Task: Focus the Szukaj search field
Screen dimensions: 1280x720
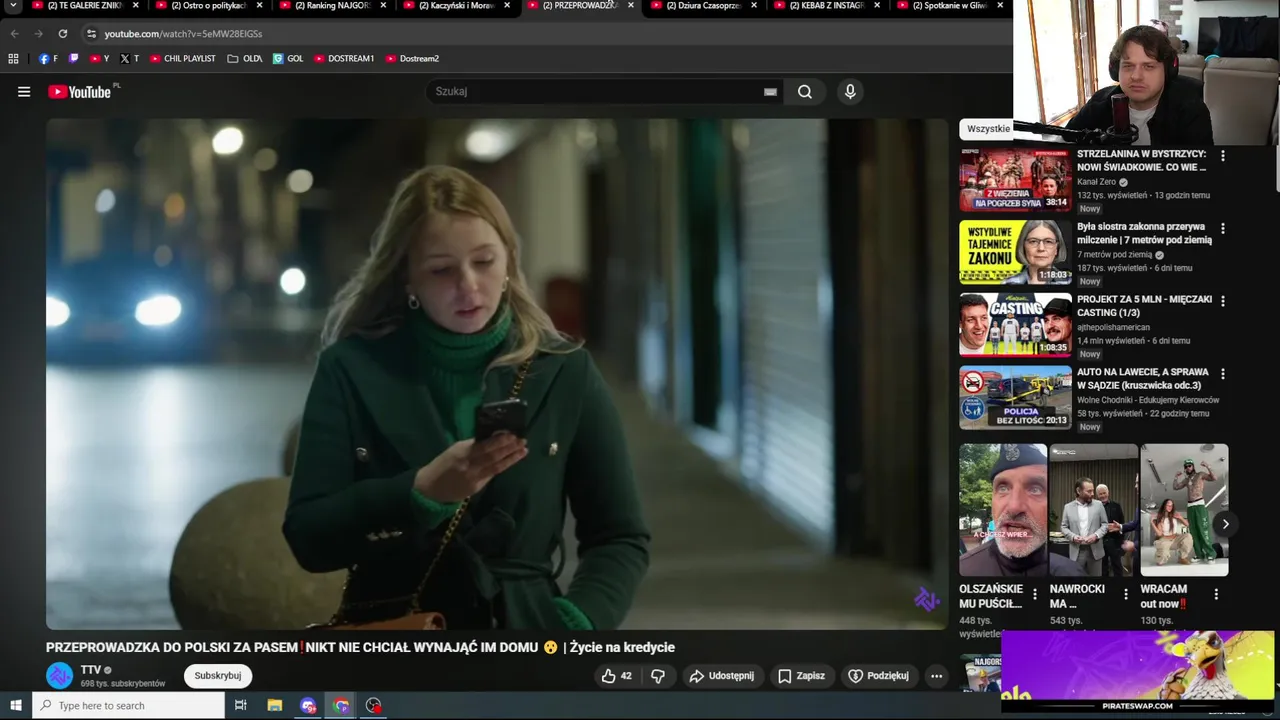Action: click(595, 92)
